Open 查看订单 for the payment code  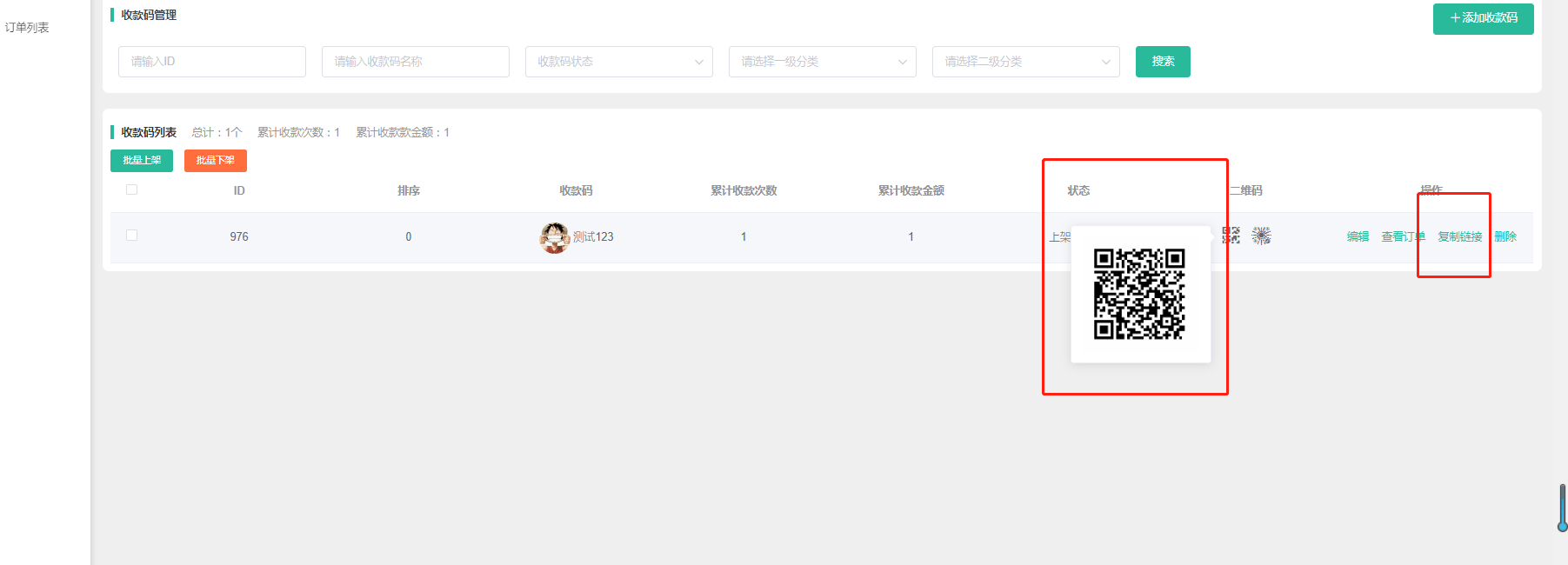tap(1403, 236)
